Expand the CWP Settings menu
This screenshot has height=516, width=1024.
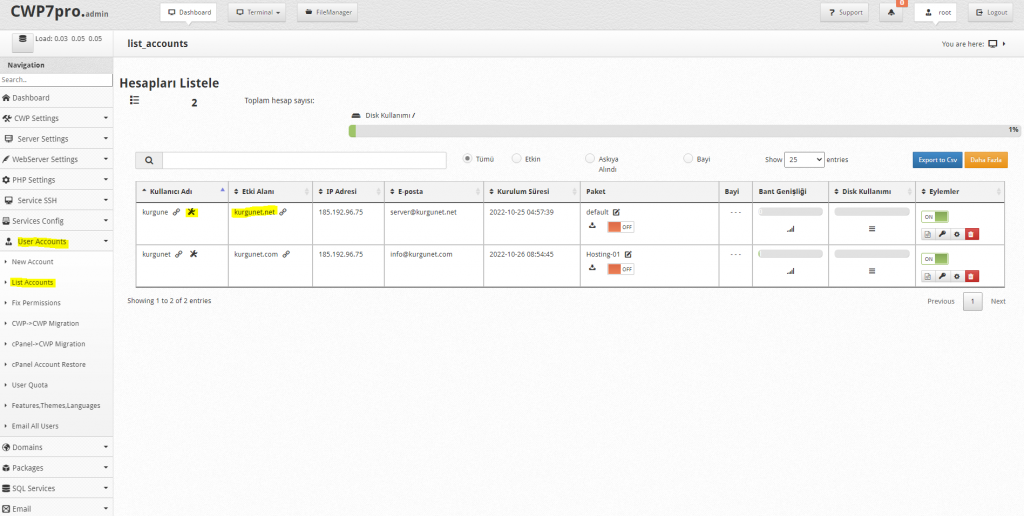(x=56, y=118)
